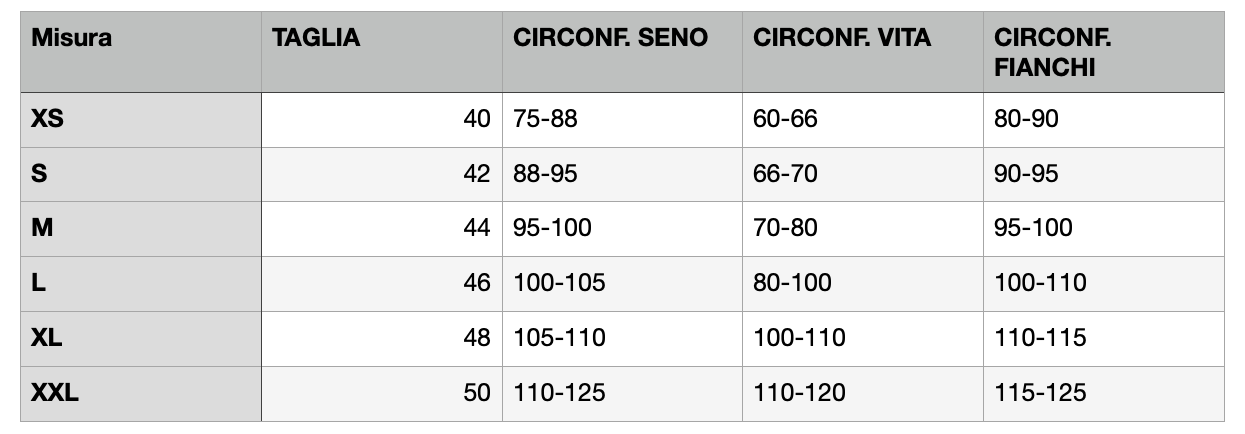Click the TAGLIA column header

click(x=382, y=52)
